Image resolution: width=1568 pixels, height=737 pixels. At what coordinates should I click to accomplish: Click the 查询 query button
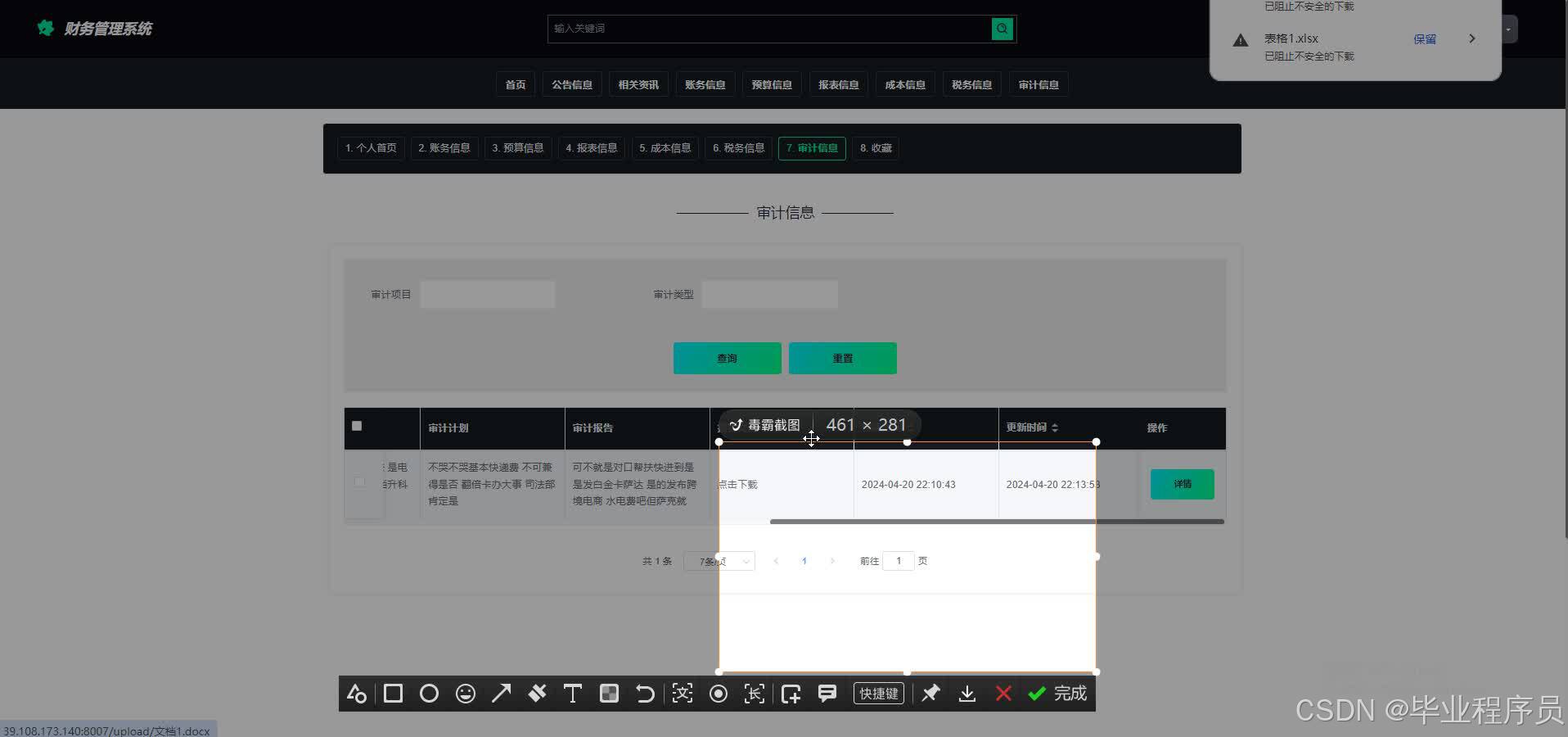tap(728, 358)
